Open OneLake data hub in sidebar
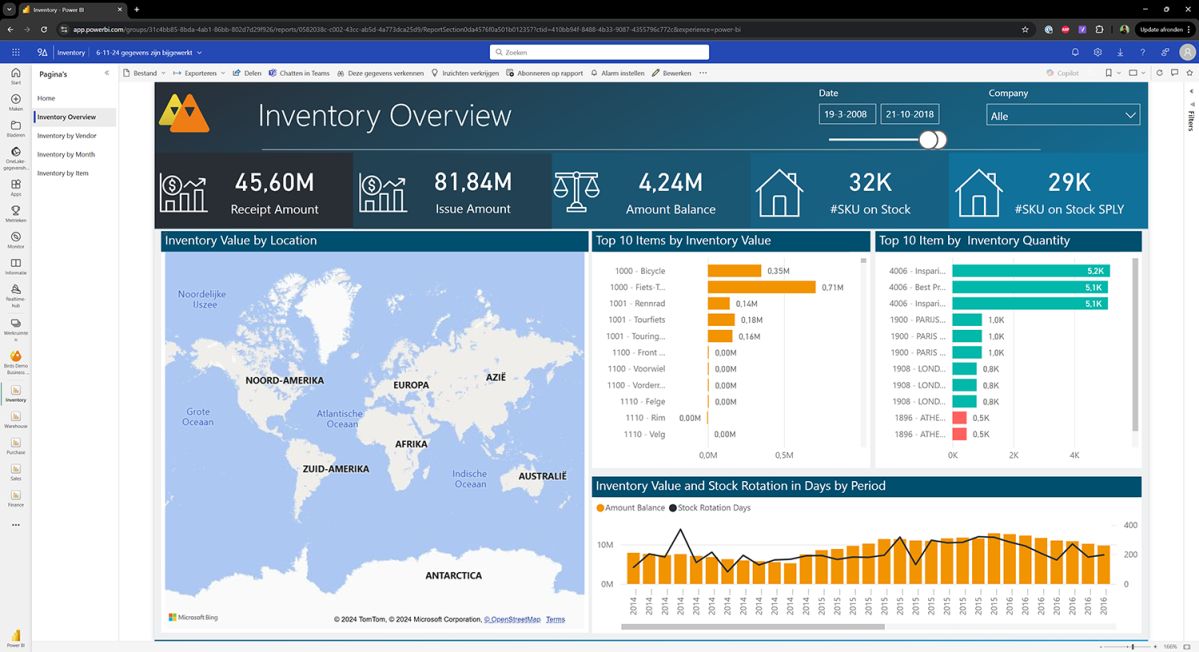The height and width of the screenshot is (652, 1199). 15,155
